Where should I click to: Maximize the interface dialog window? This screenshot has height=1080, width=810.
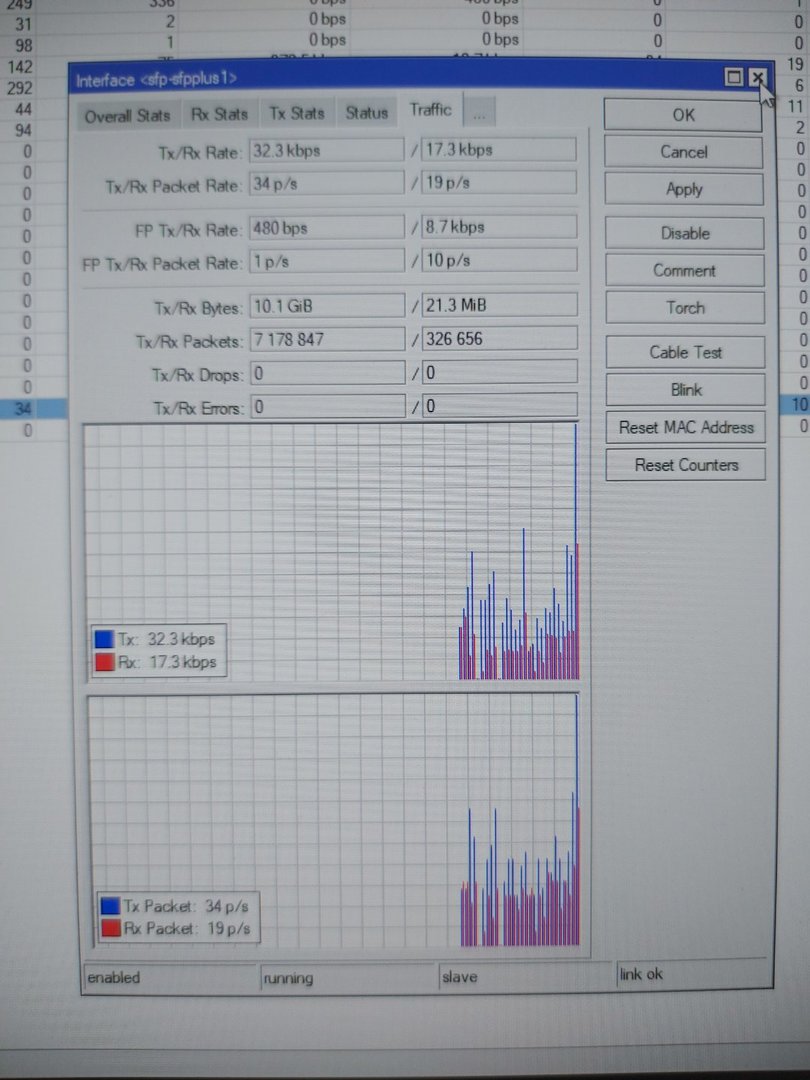pos(734,77)
